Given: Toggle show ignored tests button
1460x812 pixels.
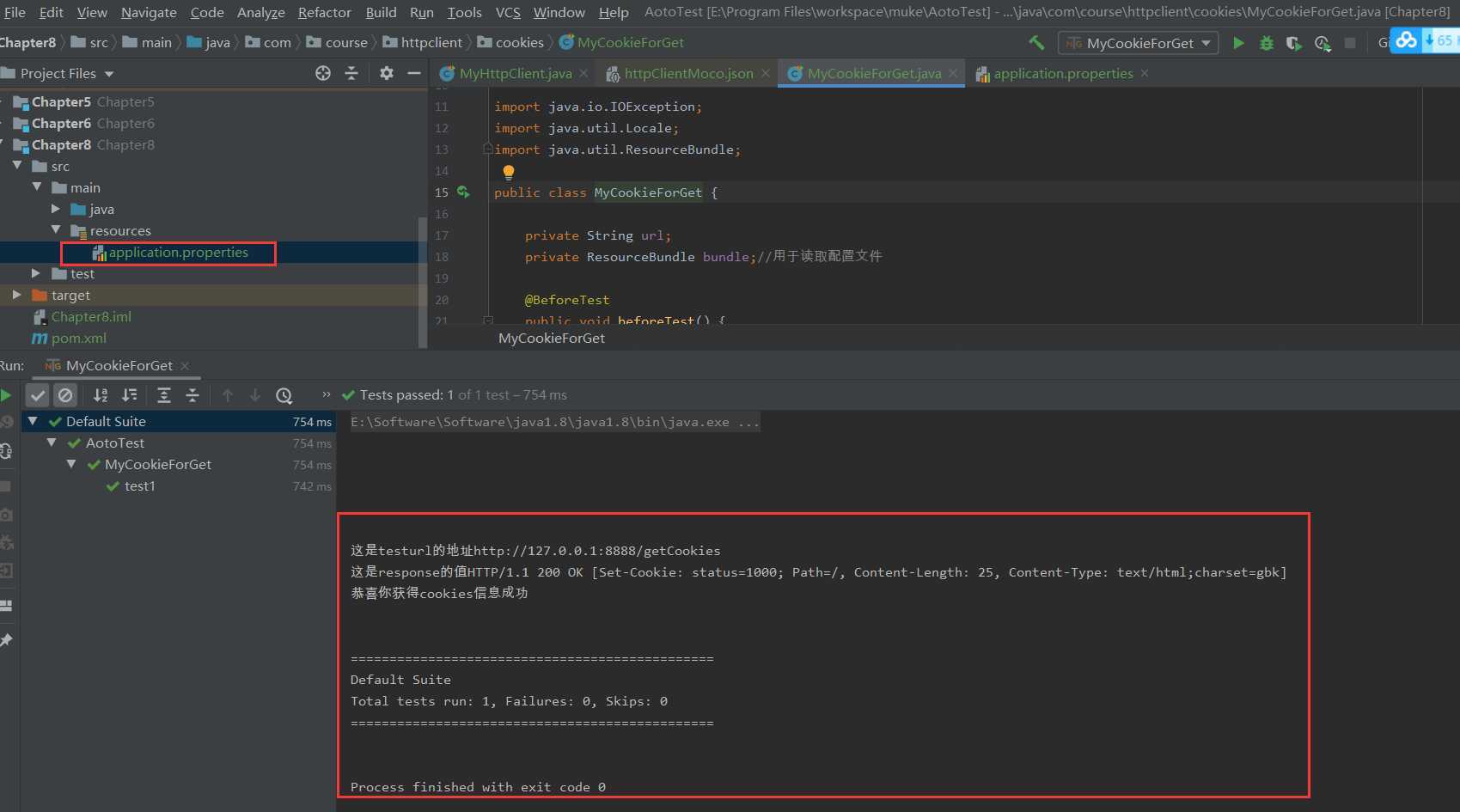Looking at the screenshot, I should click(x=65, y=395).
